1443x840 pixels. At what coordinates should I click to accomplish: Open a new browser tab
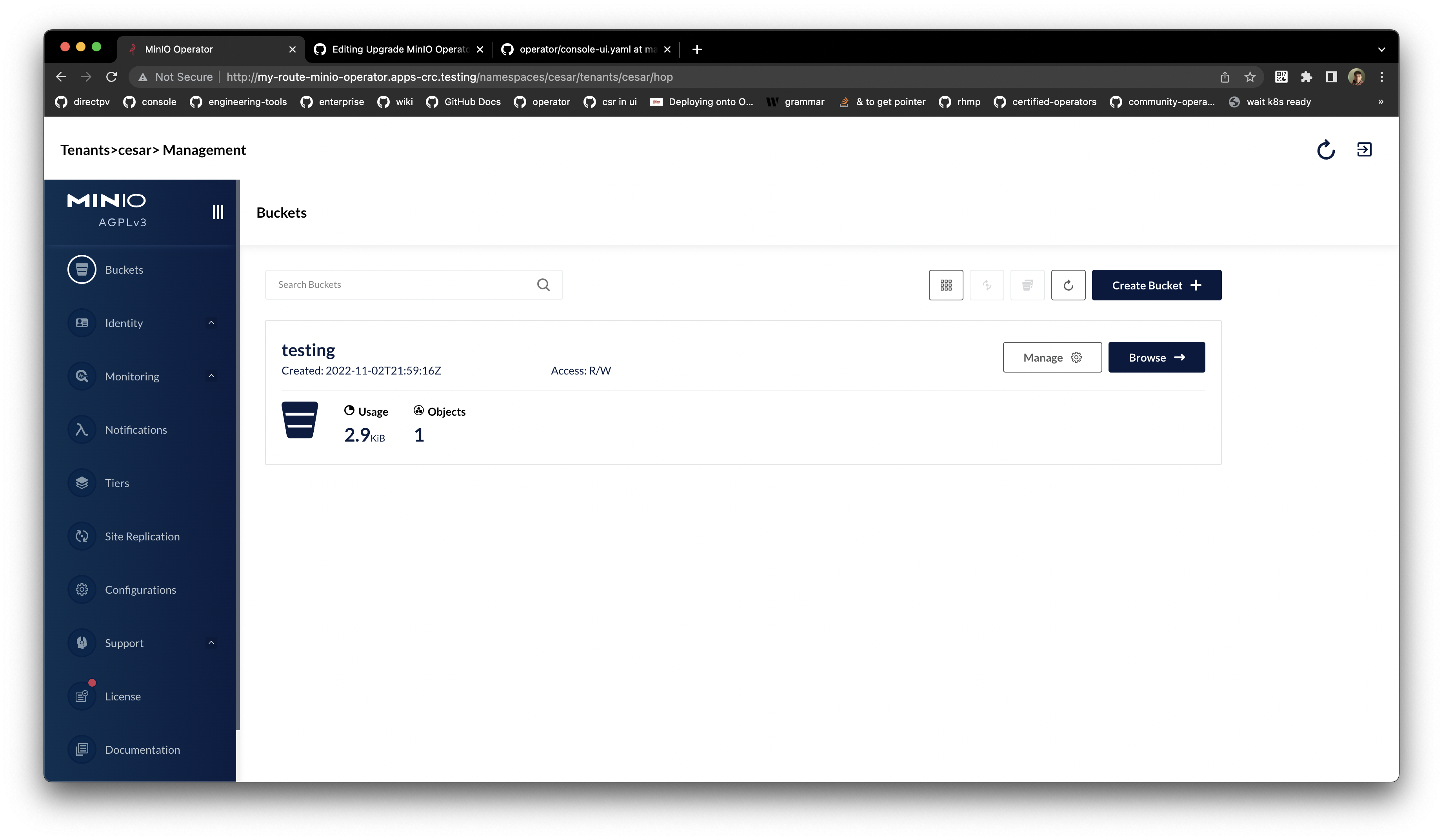click(x=697, y=49)
